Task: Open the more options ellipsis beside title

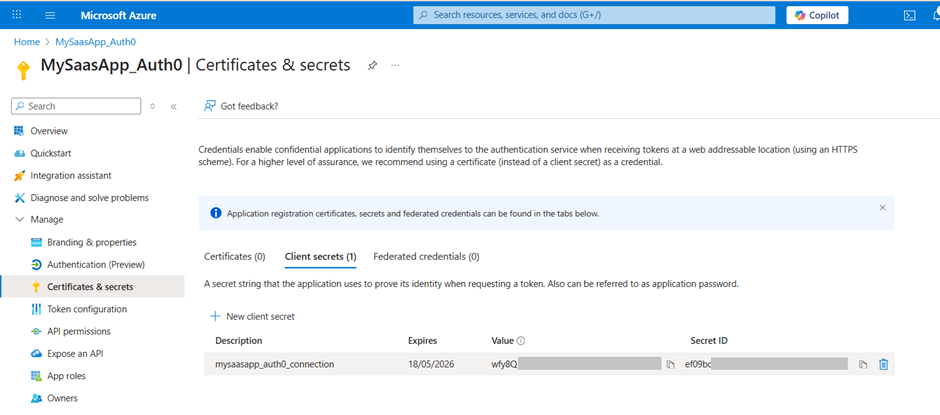Action: [395, 66]
